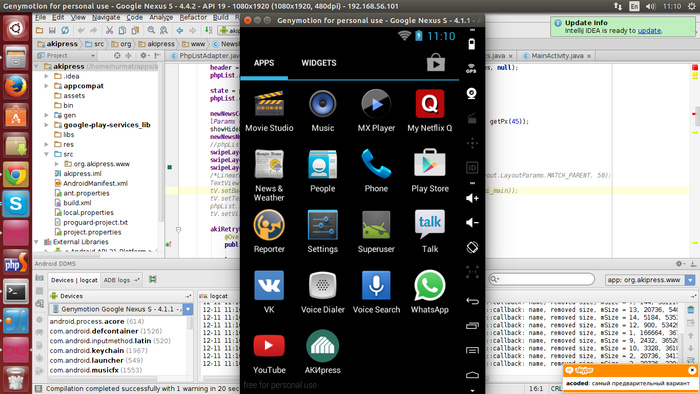Expand the google-play-services_lib folder

point(47,125)
